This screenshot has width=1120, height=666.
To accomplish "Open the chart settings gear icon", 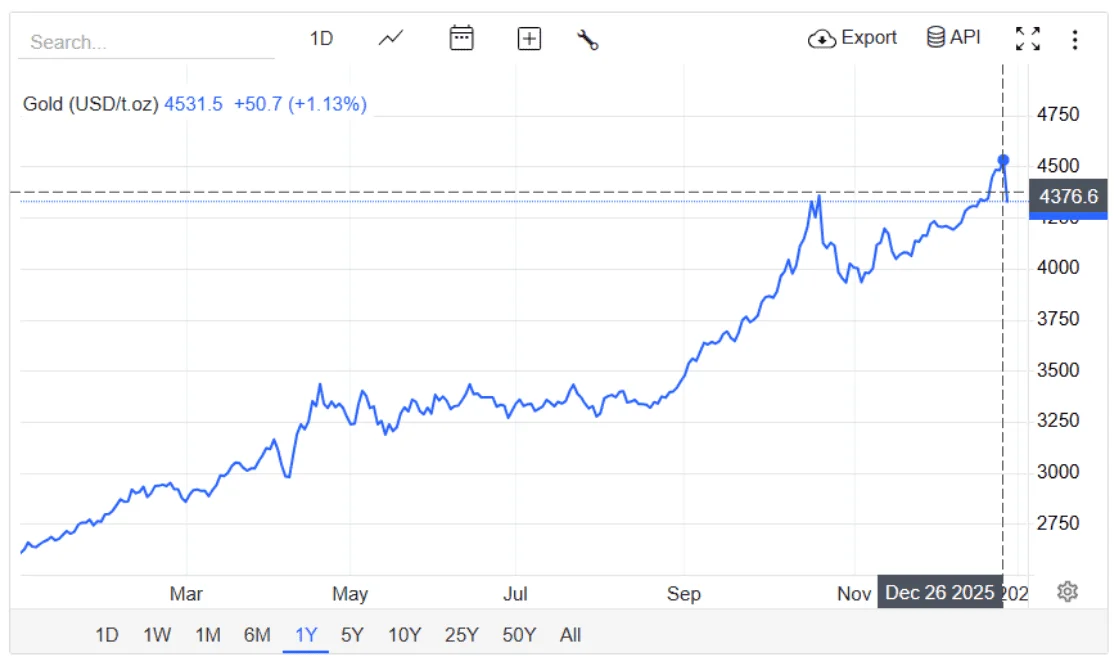I will [x=1067, y=593].
